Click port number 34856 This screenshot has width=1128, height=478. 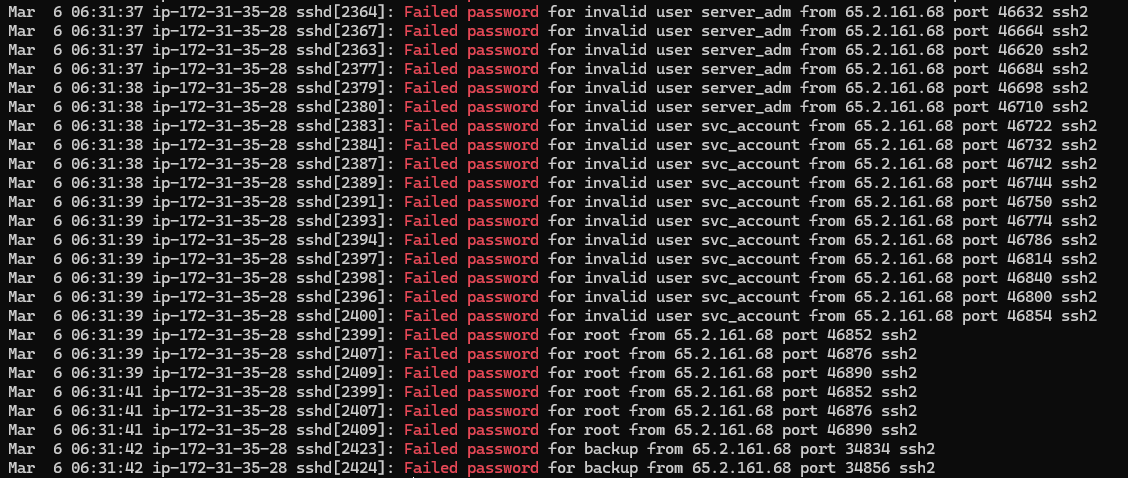(x=868, y=467)
